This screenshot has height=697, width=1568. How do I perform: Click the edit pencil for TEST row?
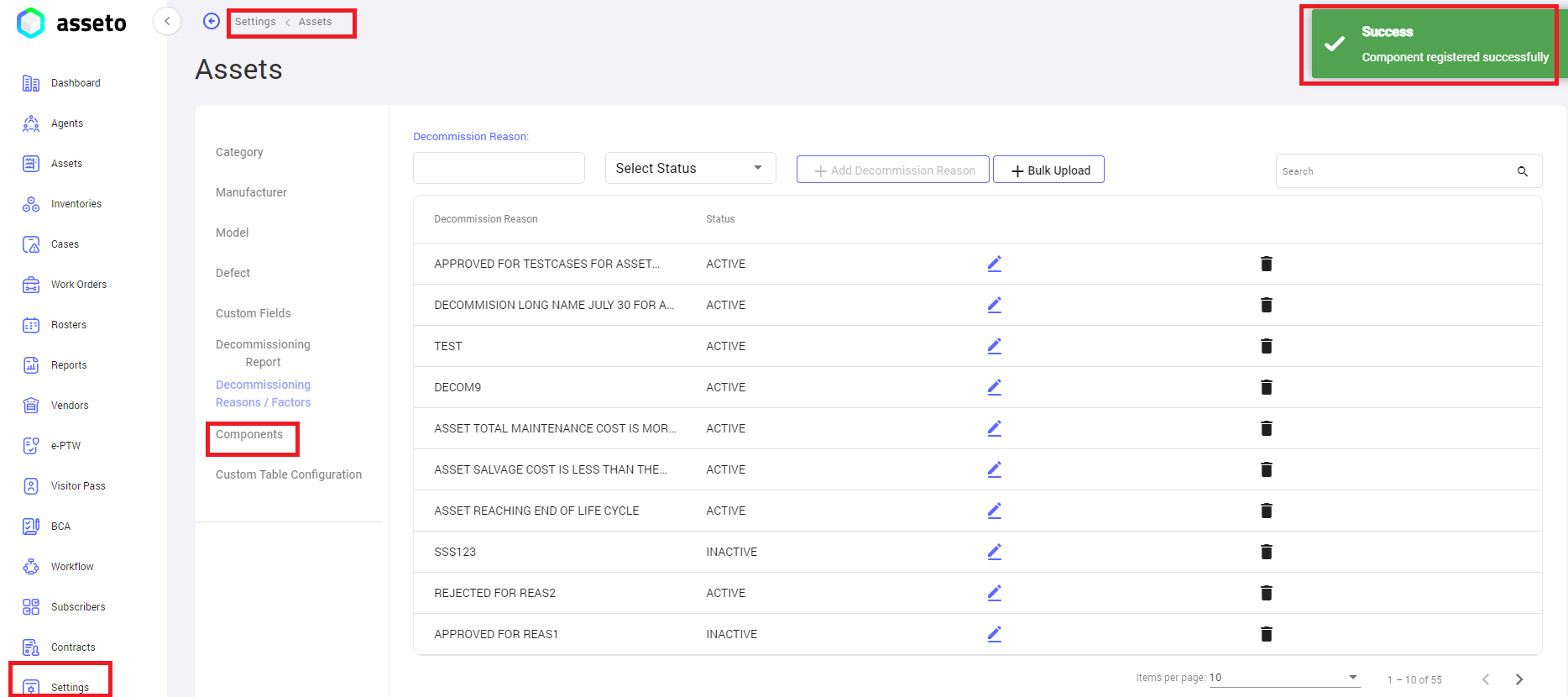994,346
